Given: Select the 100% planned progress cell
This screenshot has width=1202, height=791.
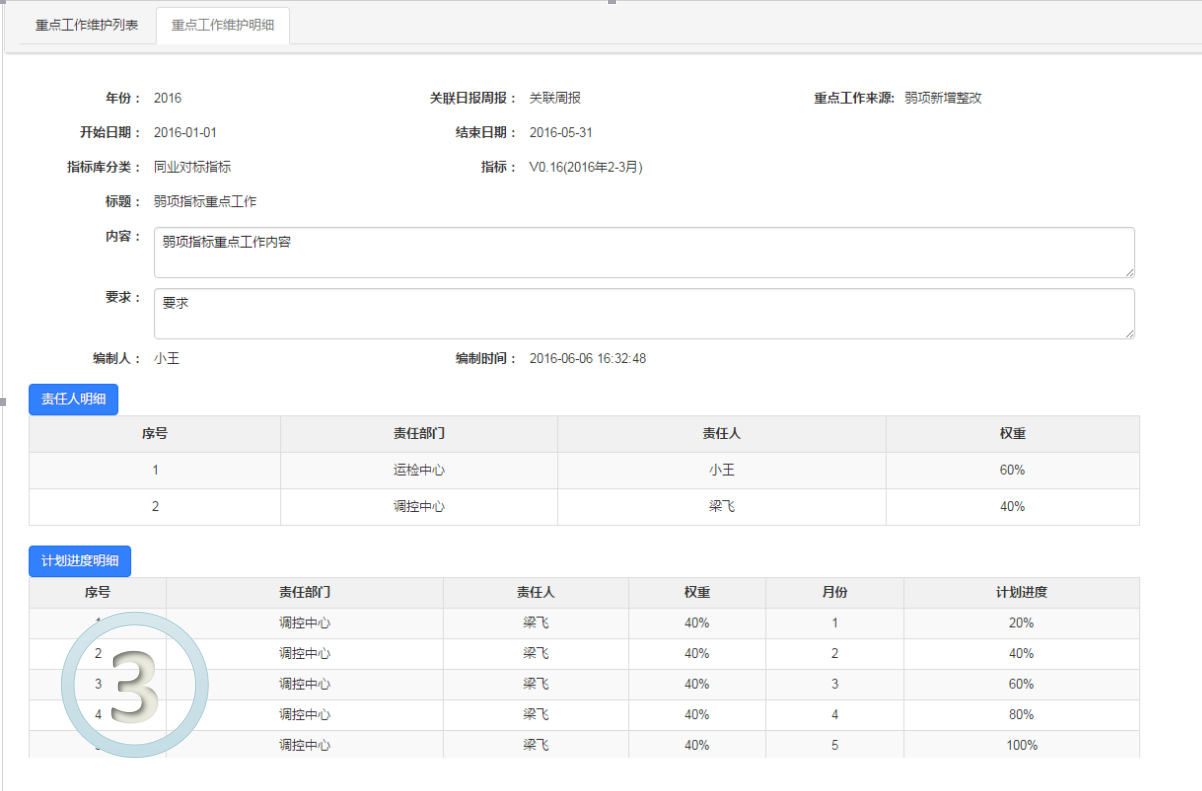Looking at the screenshot, I should 1021,745.
